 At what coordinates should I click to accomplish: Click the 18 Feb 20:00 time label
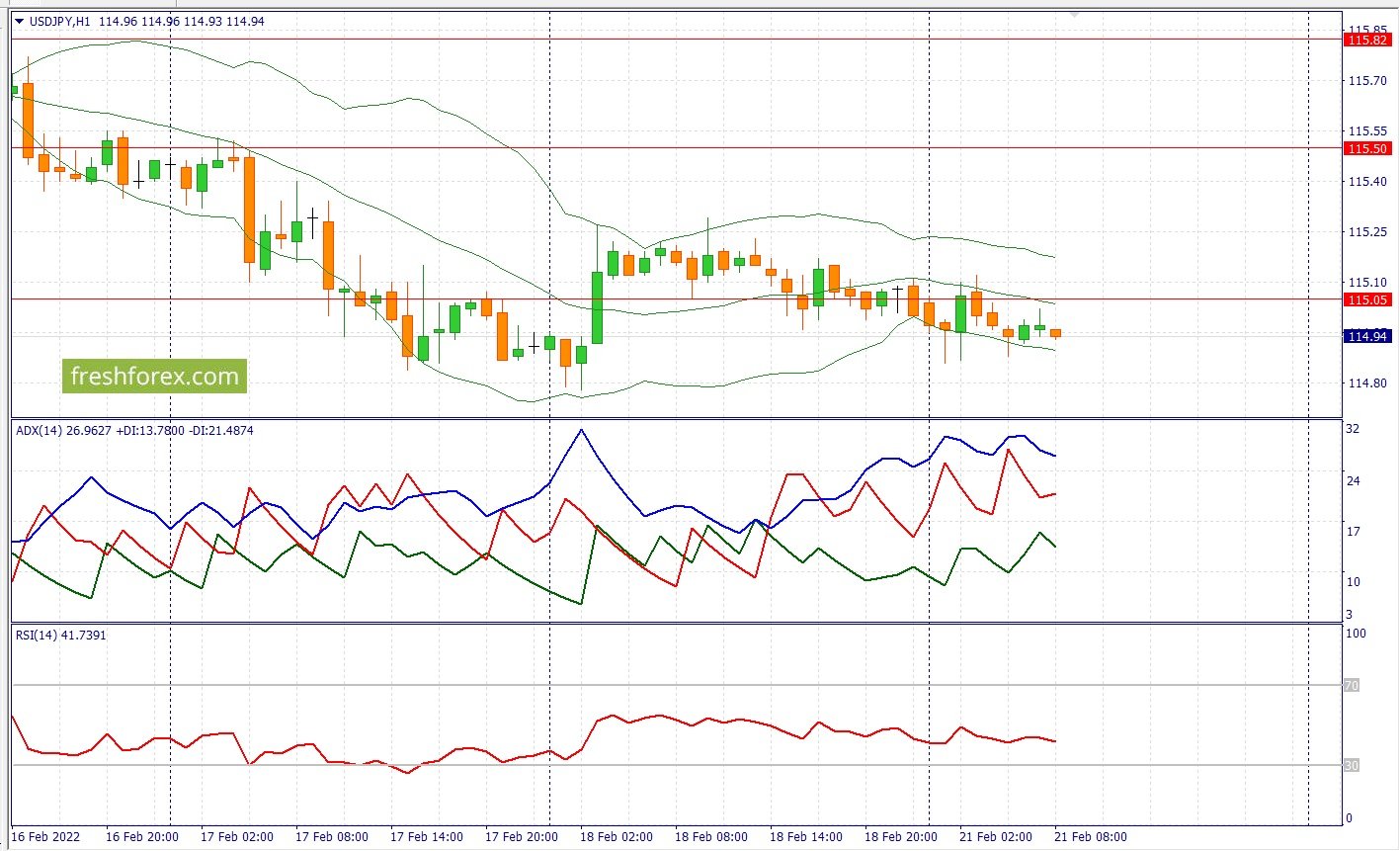[901, 837]
